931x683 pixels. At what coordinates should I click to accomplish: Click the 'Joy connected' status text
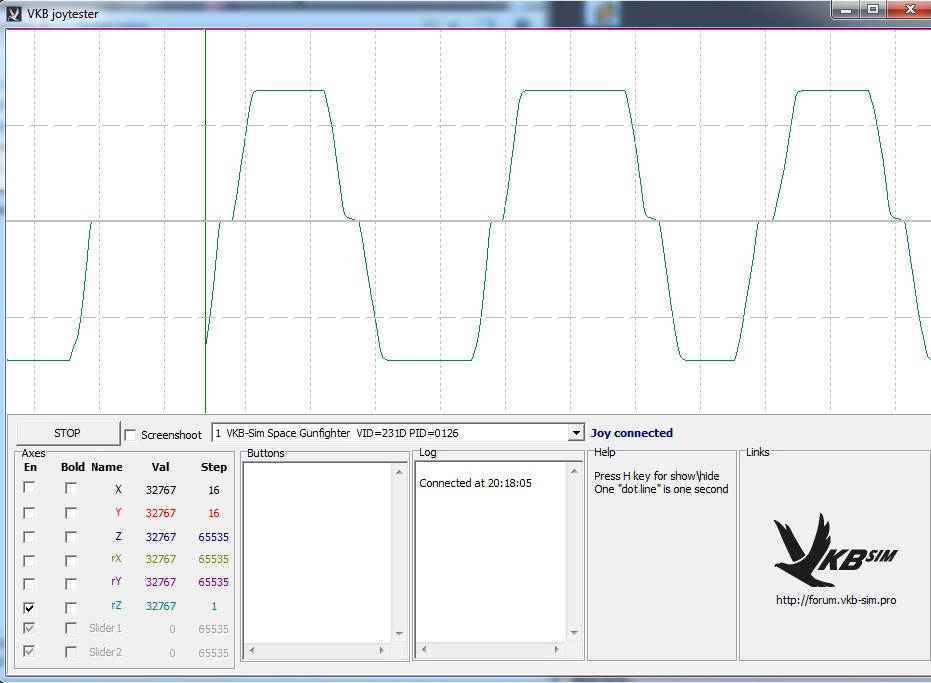(632, 433)
